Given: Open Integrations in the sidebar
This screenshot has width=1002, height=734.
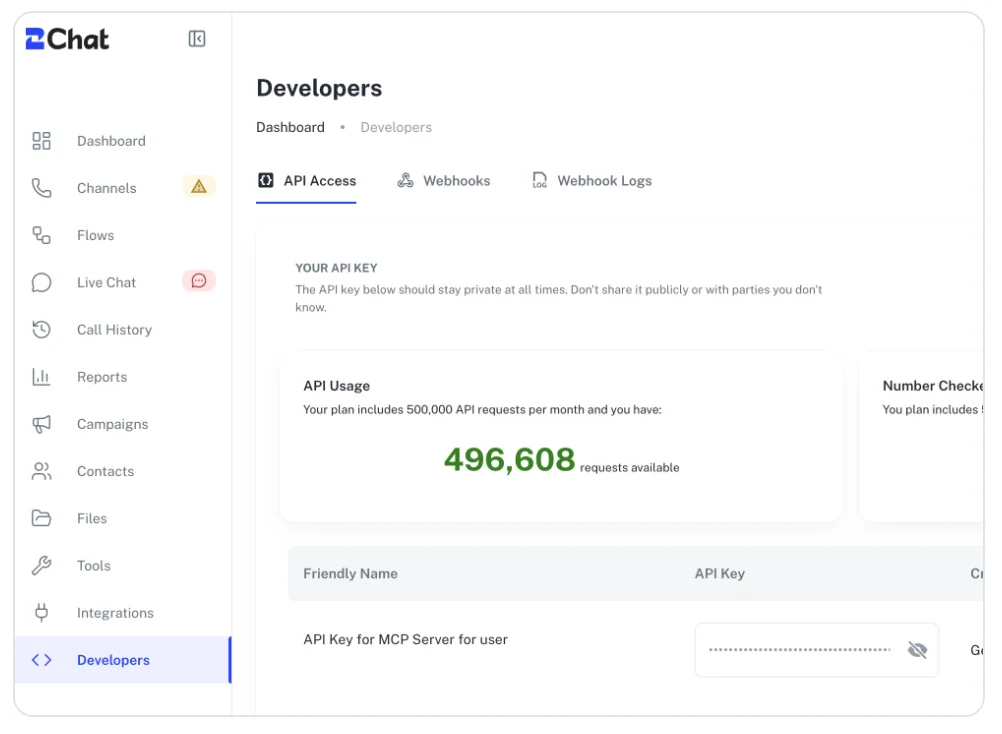Looking at the screenshot, I should pyautogui.click(x=122, y=613).
